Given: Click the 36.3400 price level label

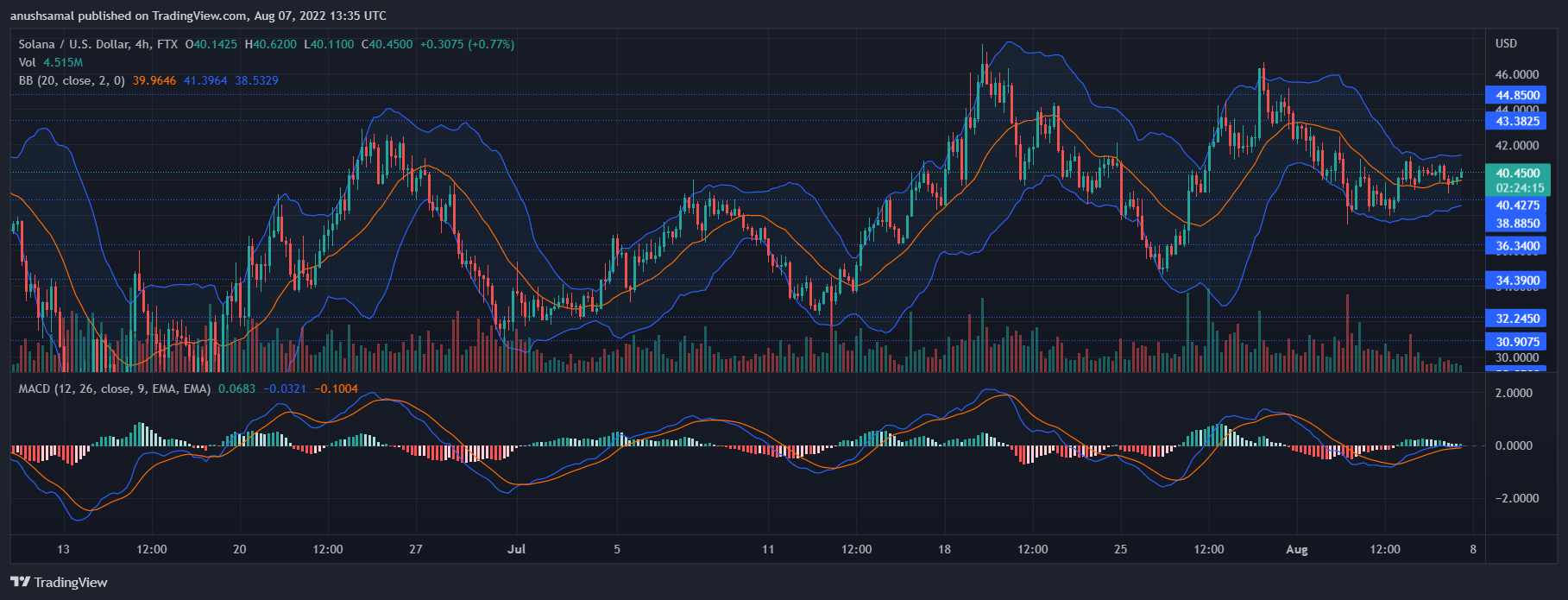Looking at the screenshot, I should pyautogui.click(x=1517, y=246).
